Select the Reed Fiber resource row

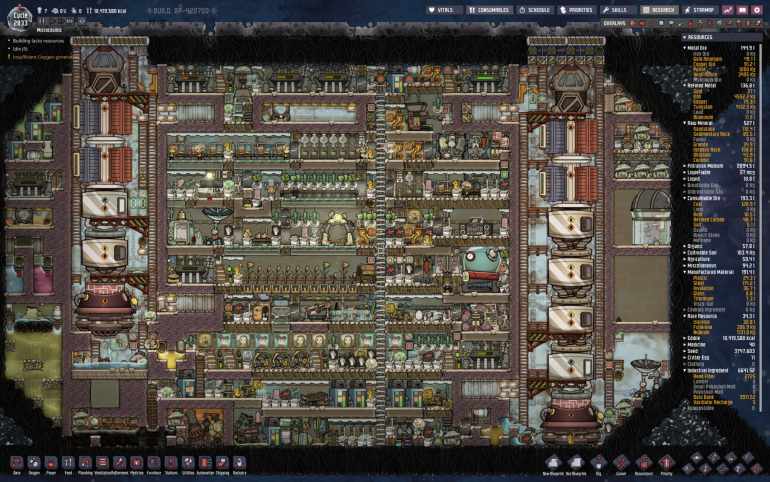(x=724, y=376)
